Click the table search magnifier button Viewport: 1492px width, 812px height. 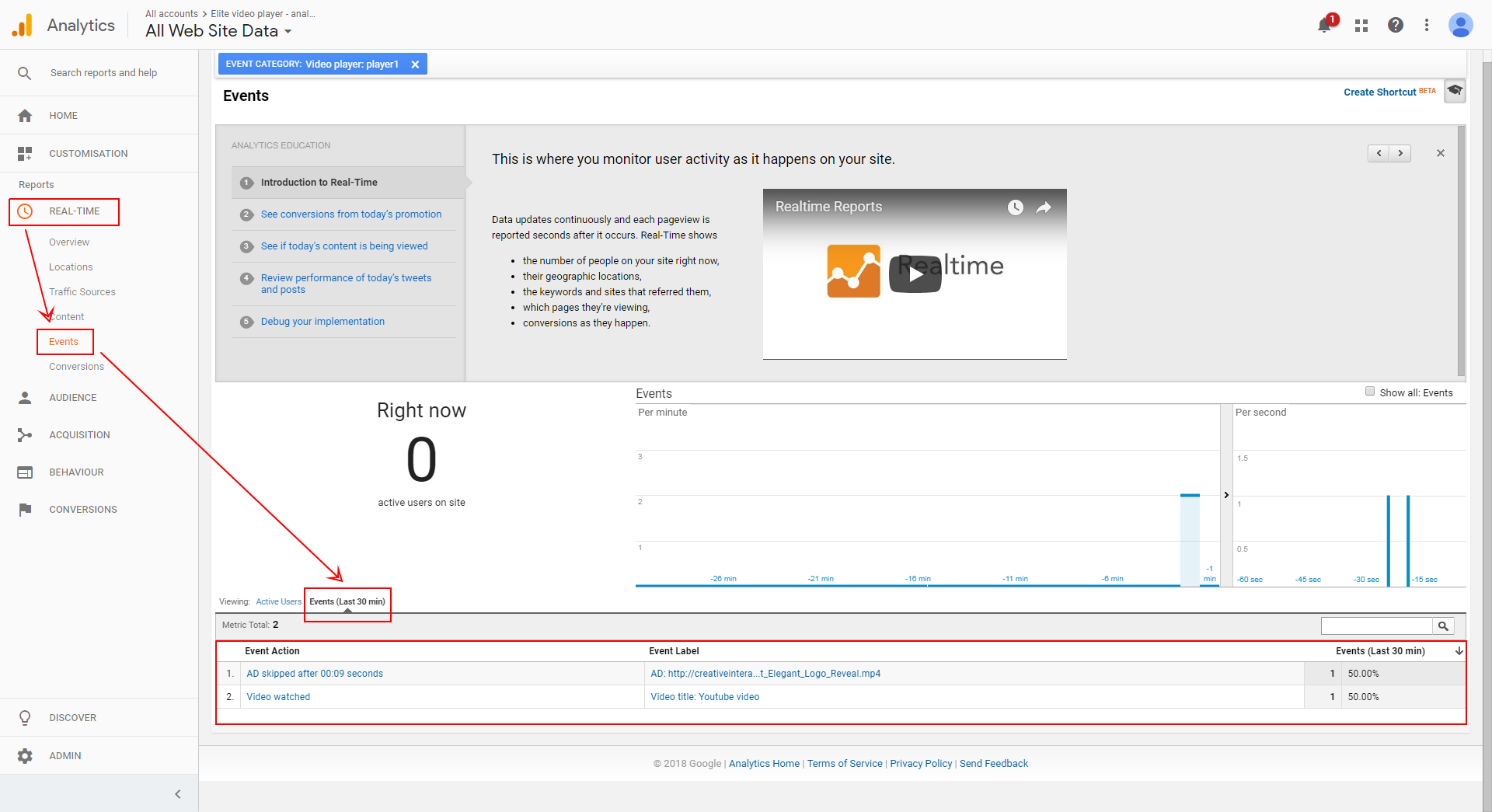[1443, 626]
